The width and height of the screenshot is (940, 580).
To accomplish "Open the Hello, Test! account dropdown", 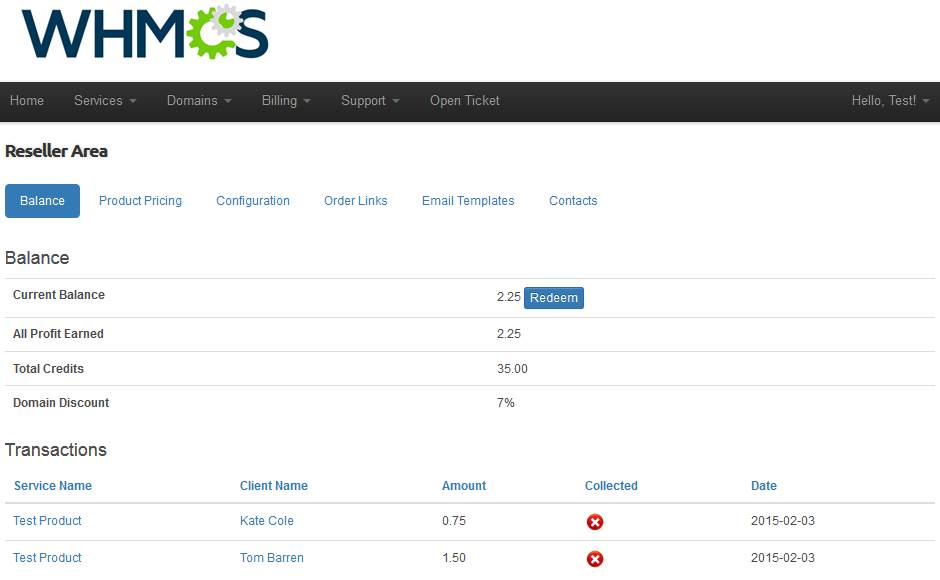I will [890, 101].
